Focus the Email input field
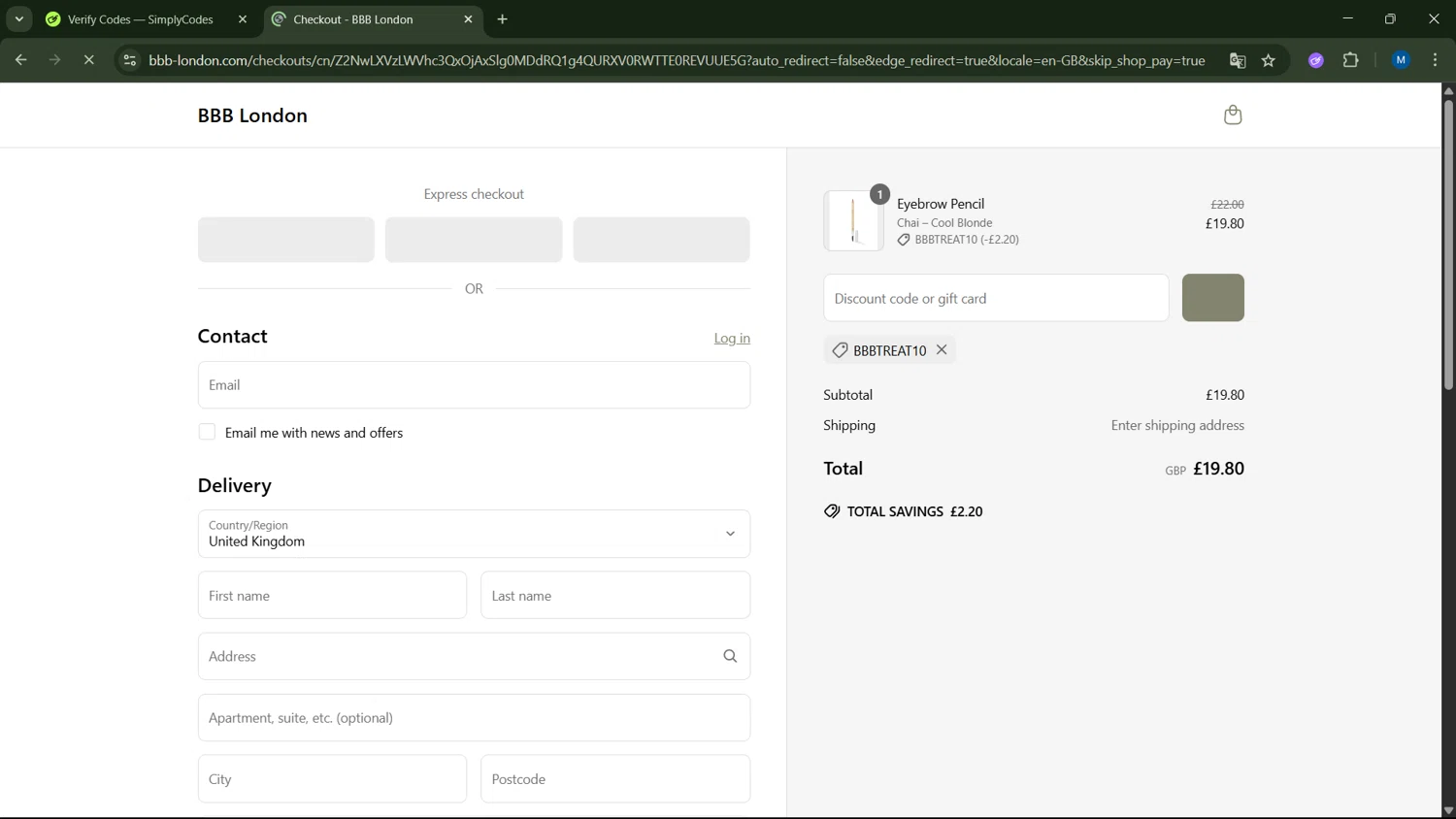 tap(474, 385)
